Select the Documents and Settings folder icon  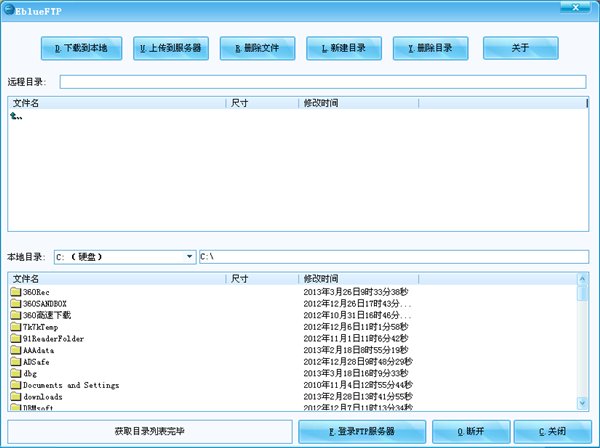(x=16, y=384)
